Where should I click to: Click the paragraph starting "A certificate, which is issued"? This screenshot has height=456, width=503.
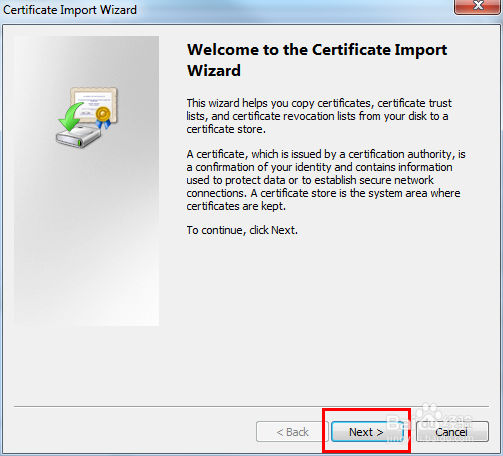[x=326, y=180]
